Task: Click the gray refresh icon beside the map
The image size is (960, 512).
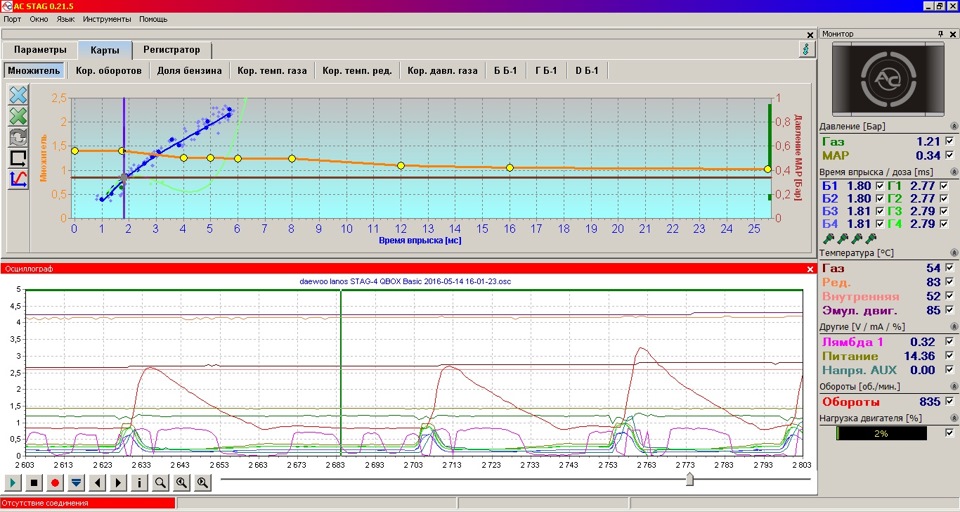Action: 18,137
